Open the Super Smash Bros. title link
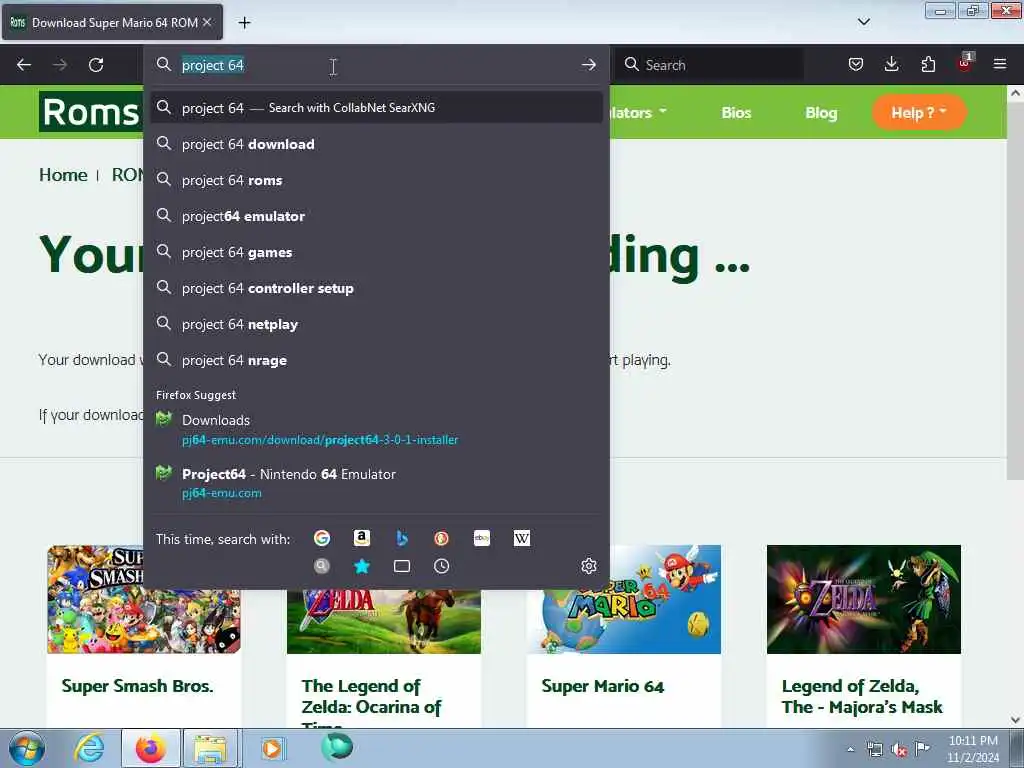 [x=137, y=686]
